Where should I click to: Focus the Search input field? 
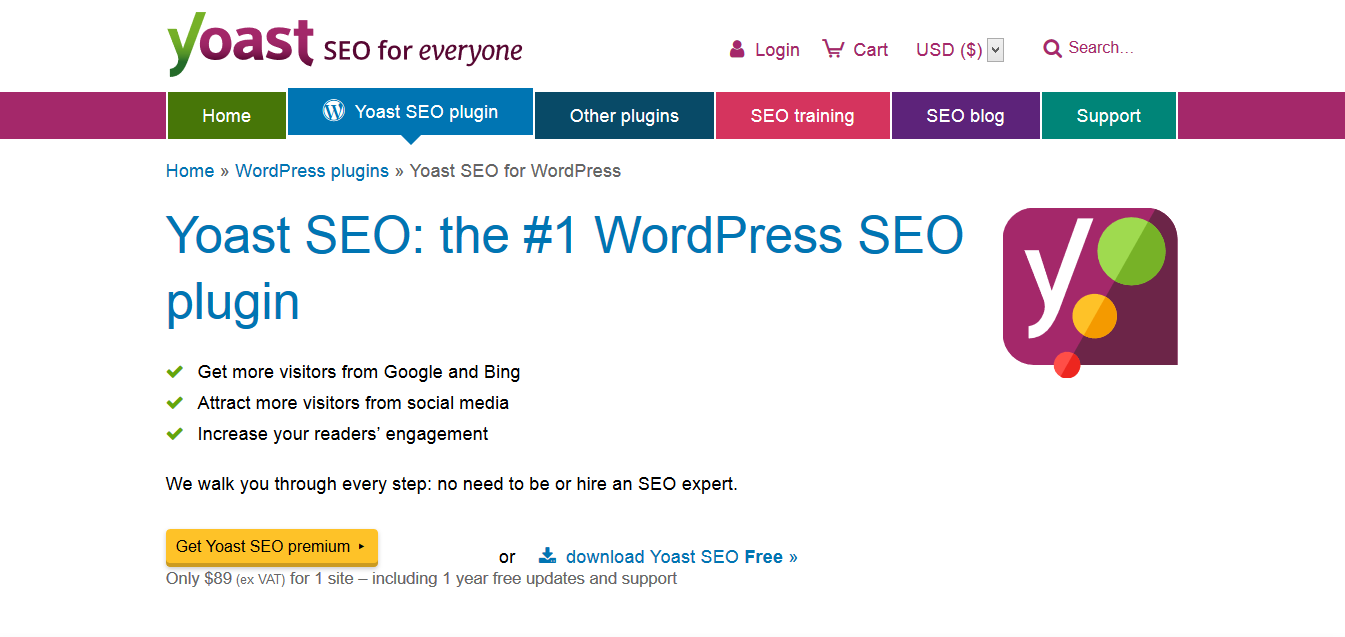(1101, 48)
